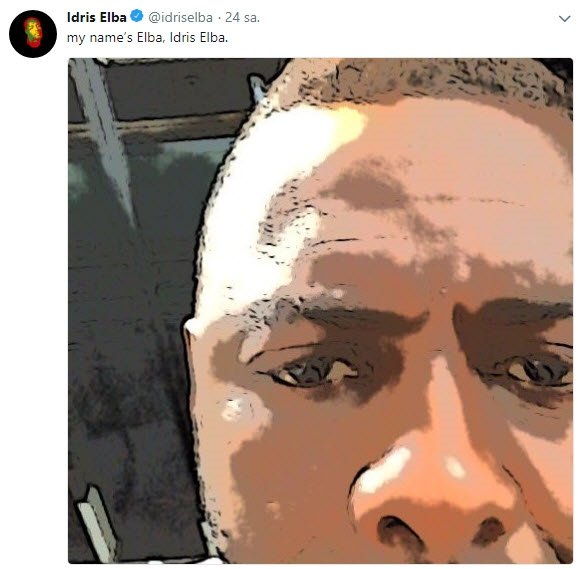
Task: Expand the tweet options chevron
Action: tap(564, 18)
